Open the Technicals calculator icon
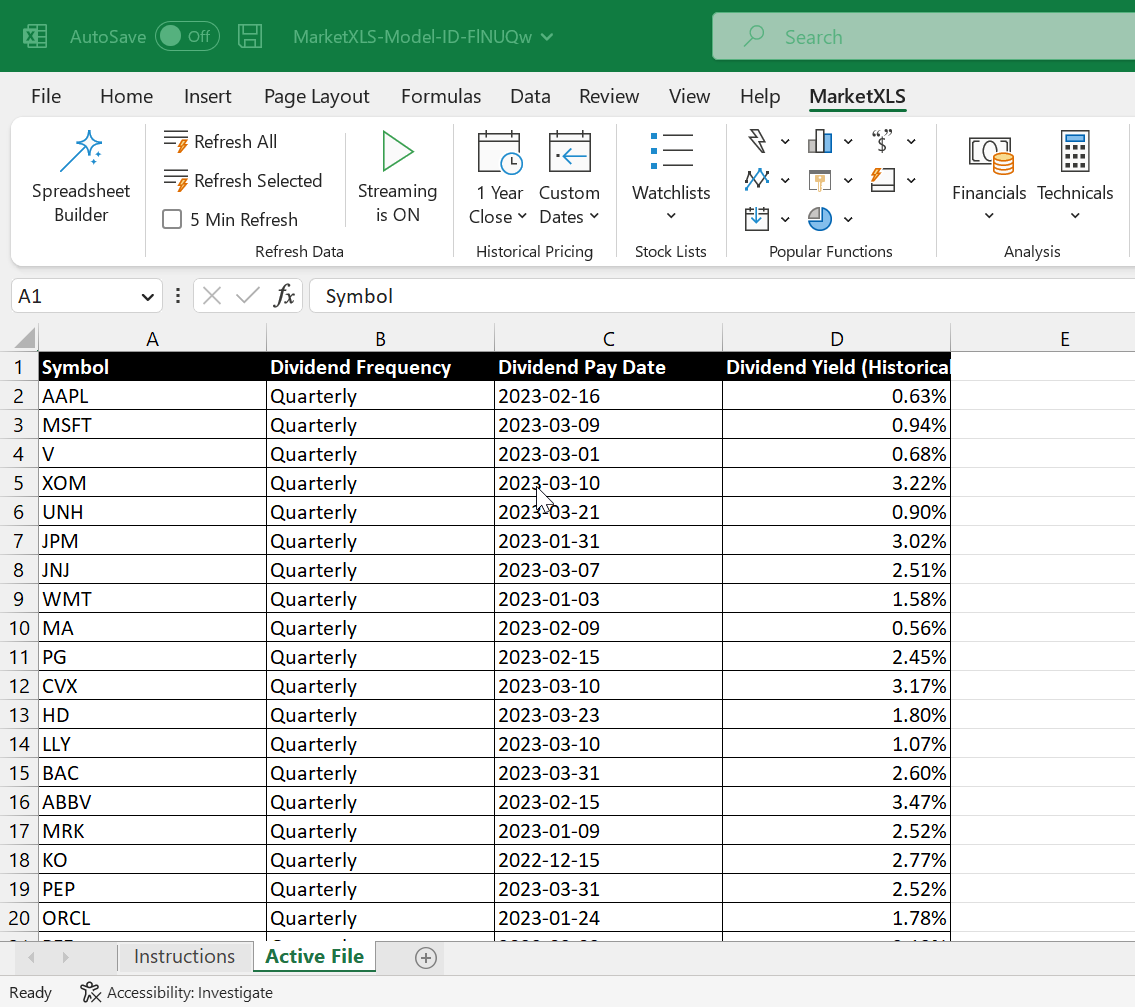The height and width of the screenshot is (1007, 1135). (x=1075, y=151)
